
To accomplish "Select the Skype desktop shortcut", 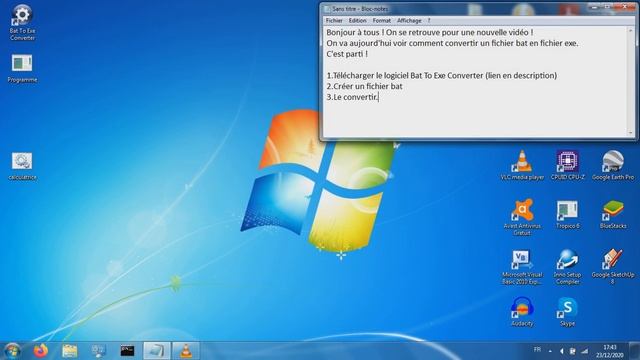I will tap(567, 312).
